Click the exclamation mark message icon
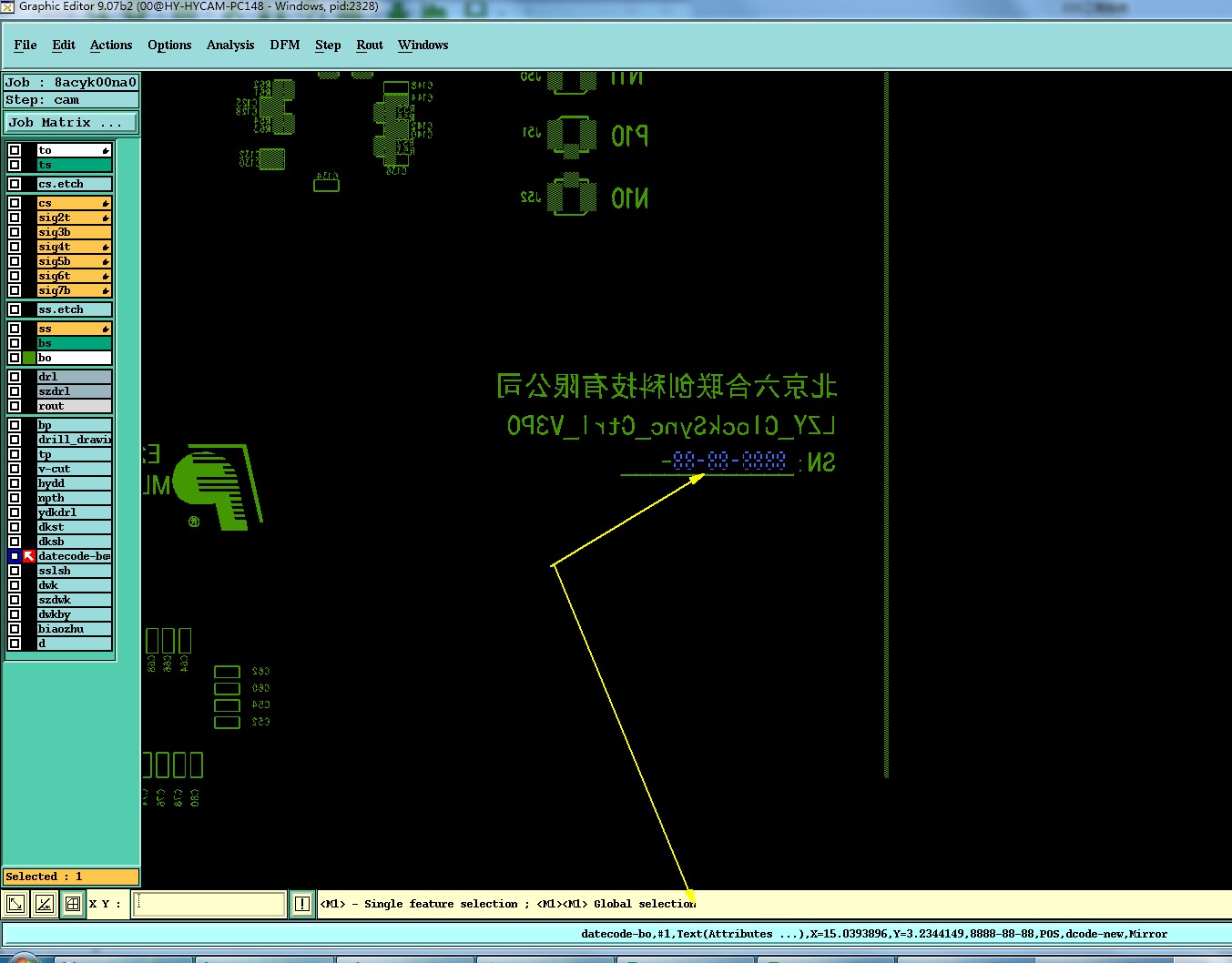The height and width of the screenshot is (963, 1232). point(302,904)
